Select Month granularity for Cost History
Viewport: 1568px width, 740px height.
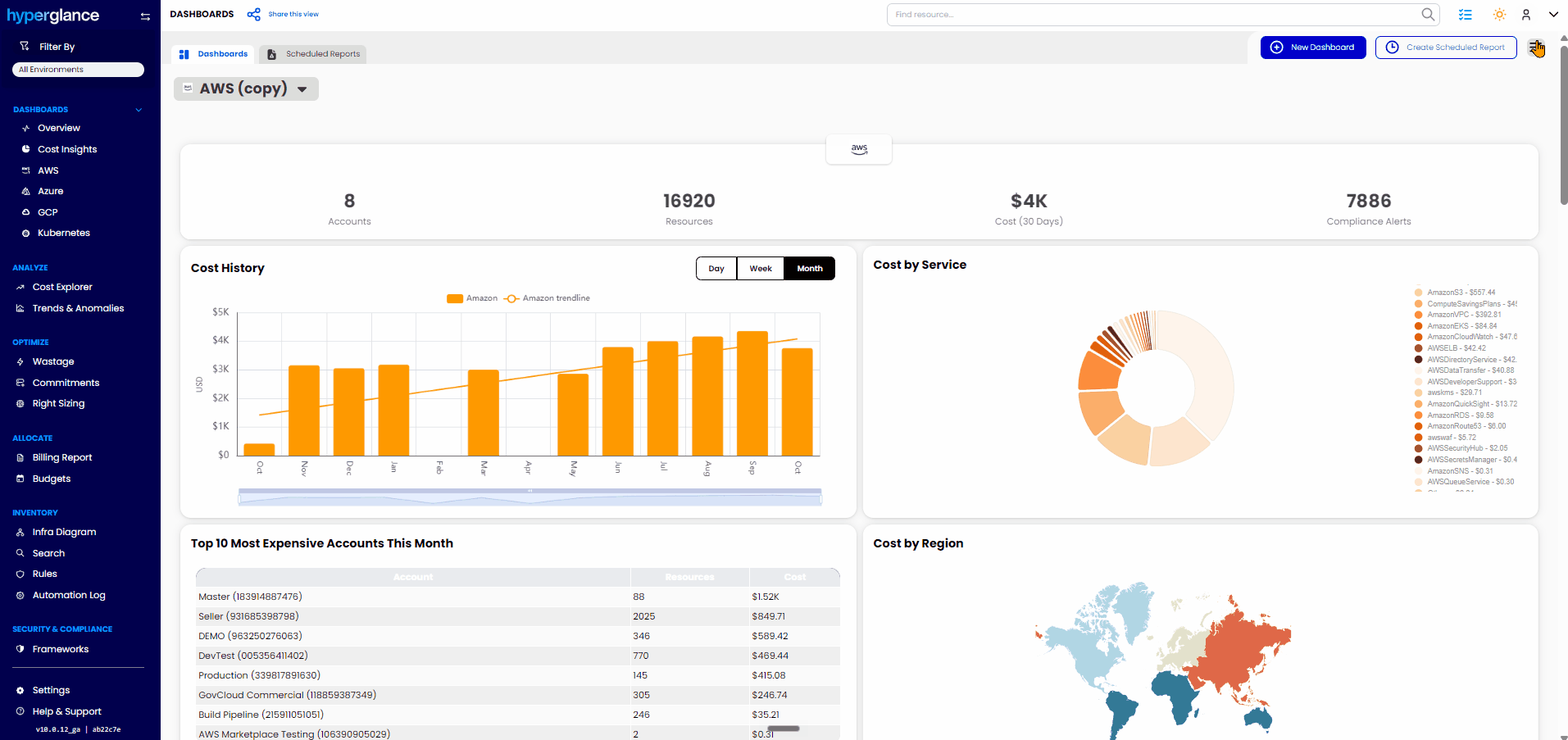tap(810, 269)
